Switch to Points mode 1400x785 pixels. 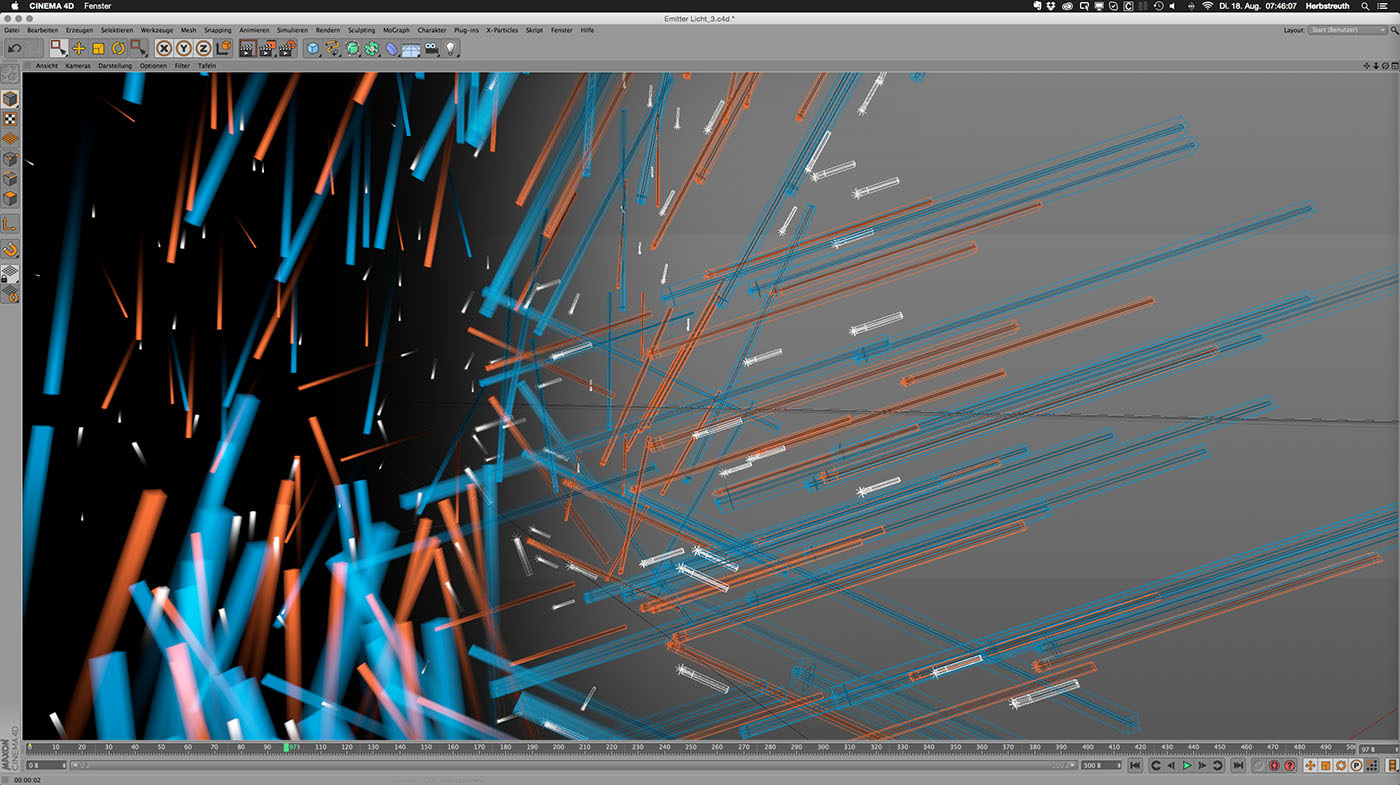click(10, 159)
